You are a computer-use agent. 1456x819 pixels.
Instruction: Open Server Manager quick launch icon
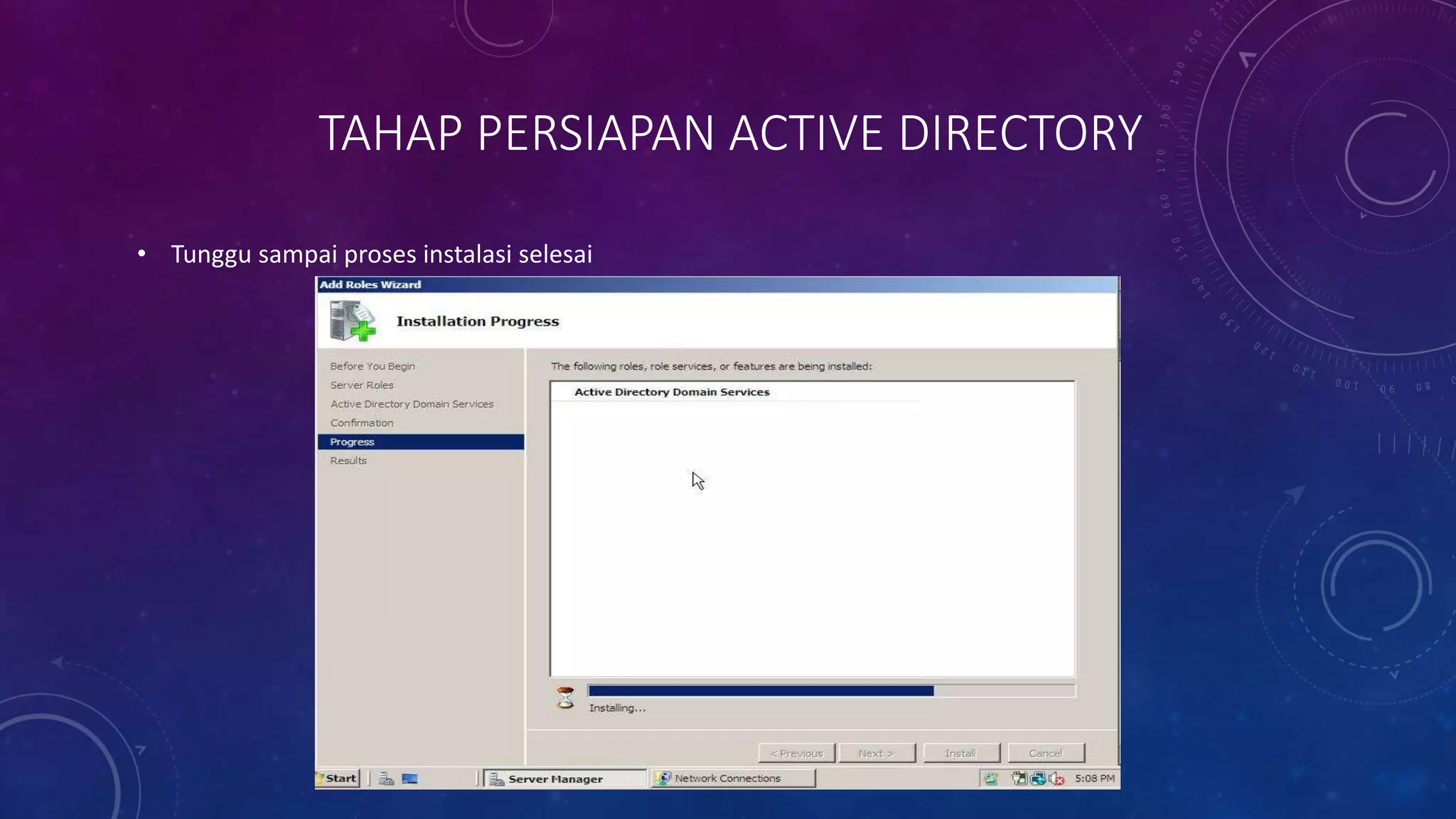386,778
